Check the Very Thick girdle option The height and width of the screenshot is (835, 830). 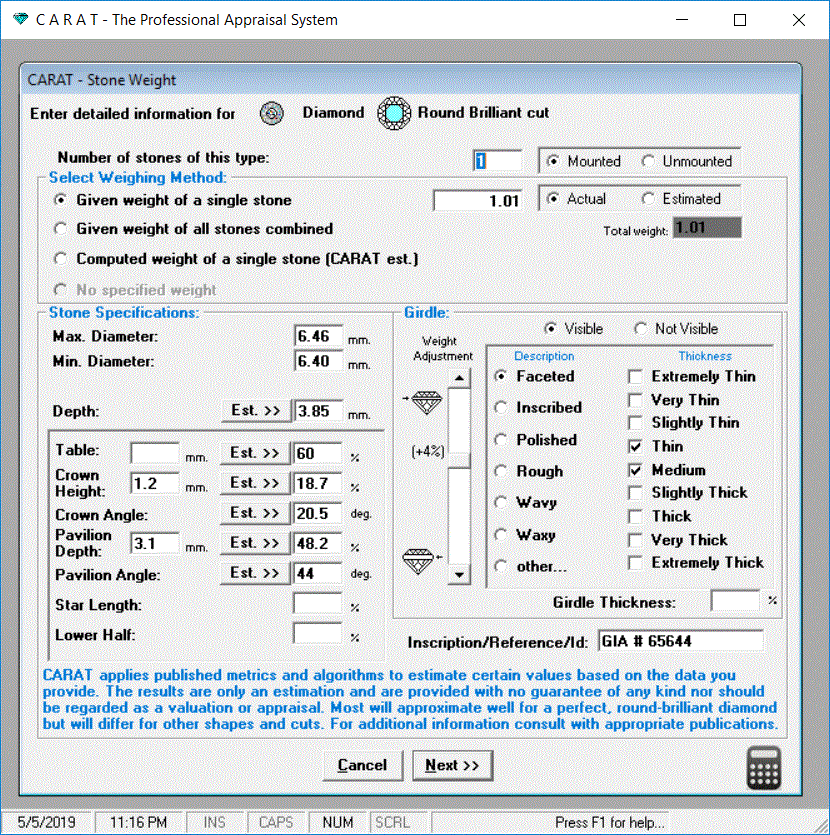635,540
